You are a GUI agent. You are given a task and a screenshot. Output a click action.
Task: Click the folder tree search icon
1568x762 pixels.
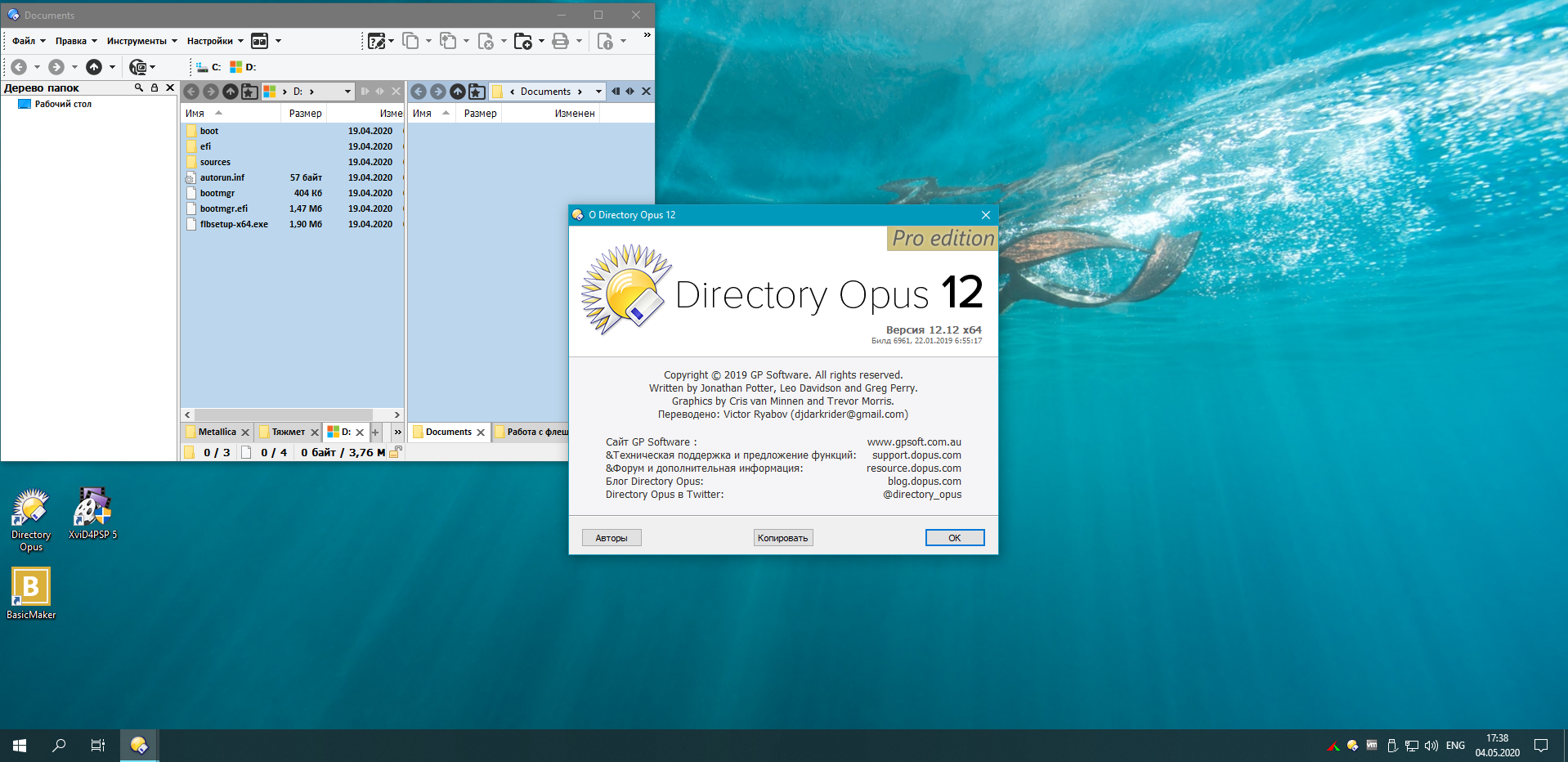click(139, 87)
